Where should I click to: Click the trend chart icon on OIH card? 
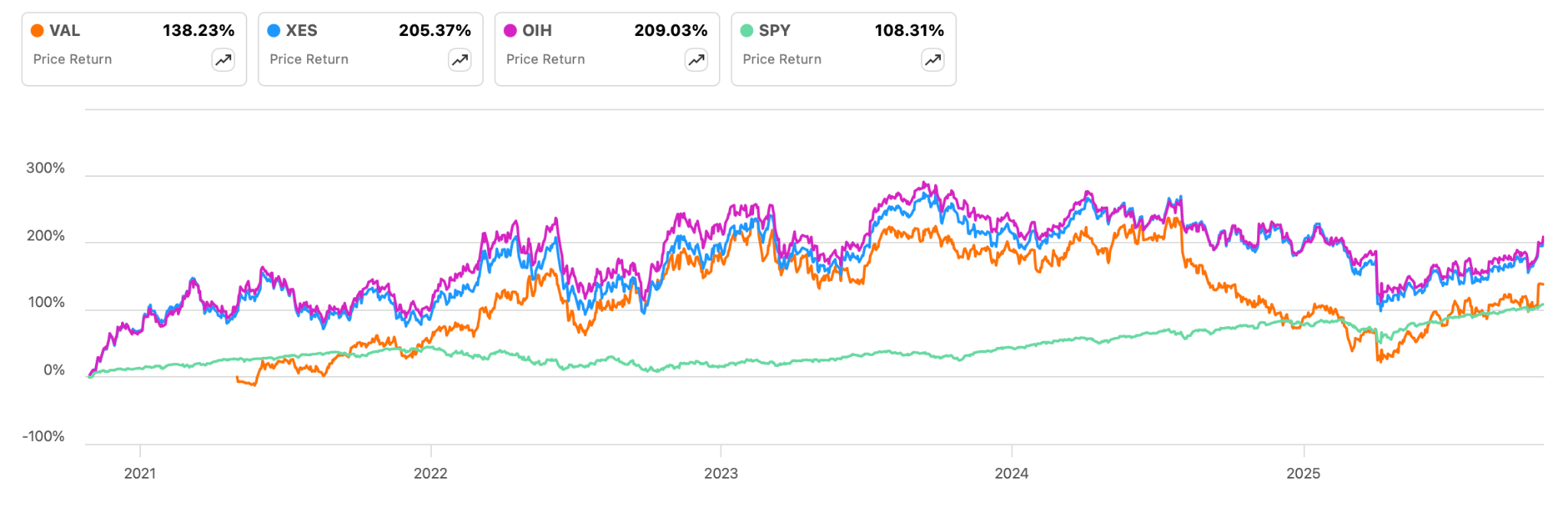click(x=696, y=60)
